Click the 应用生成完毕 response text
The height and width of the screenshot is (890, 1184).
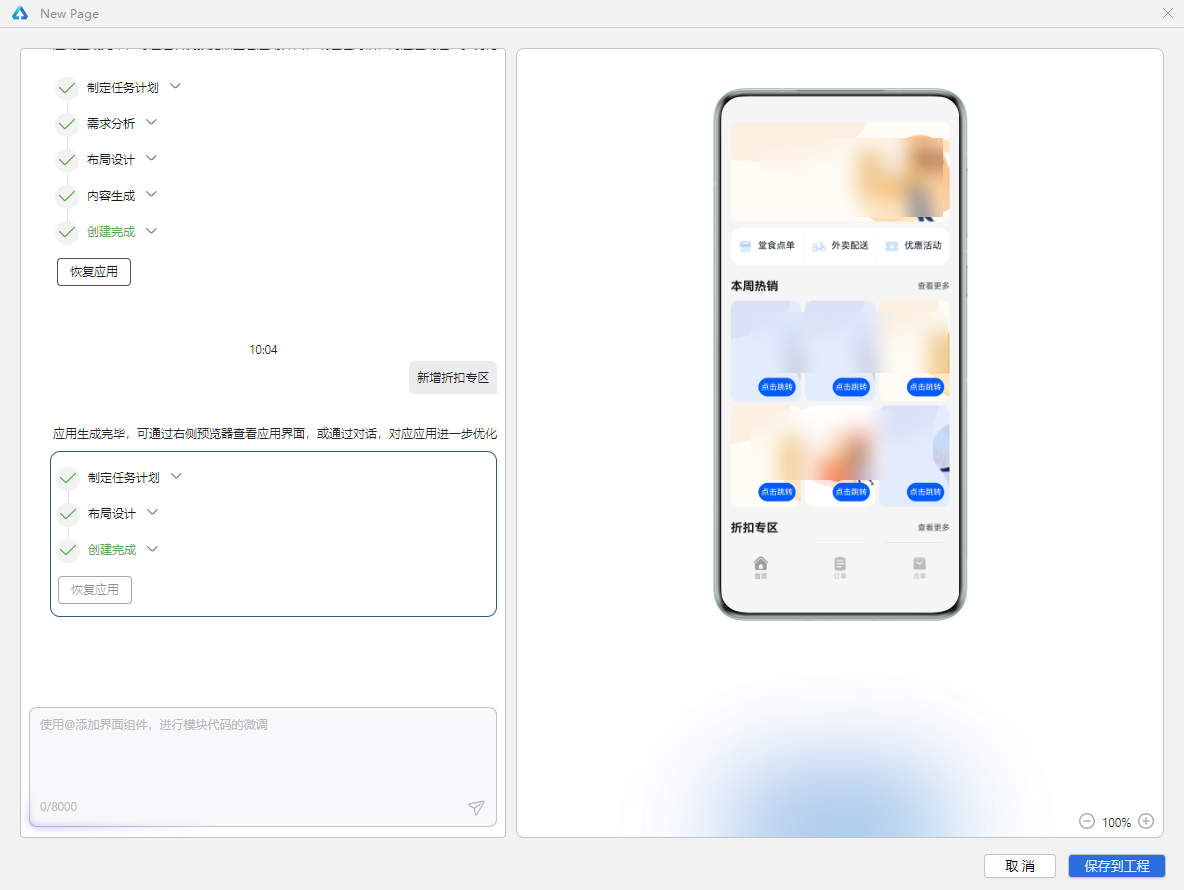pos(275,433)
